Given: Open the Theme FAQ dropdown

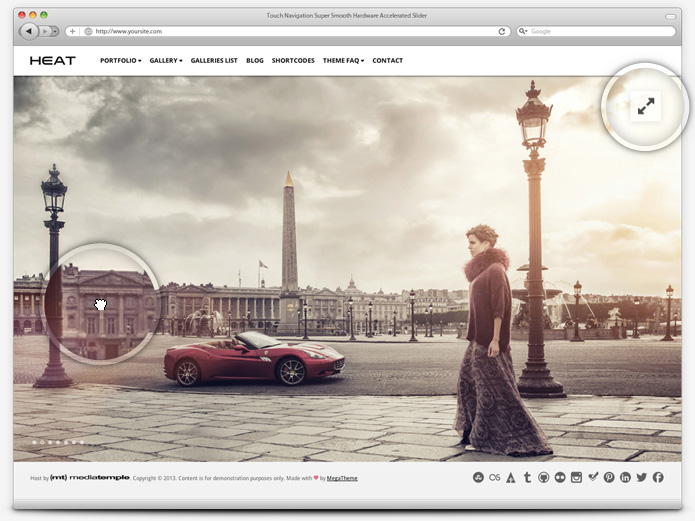Looking at the screenshot, I should tap(343, 61).
